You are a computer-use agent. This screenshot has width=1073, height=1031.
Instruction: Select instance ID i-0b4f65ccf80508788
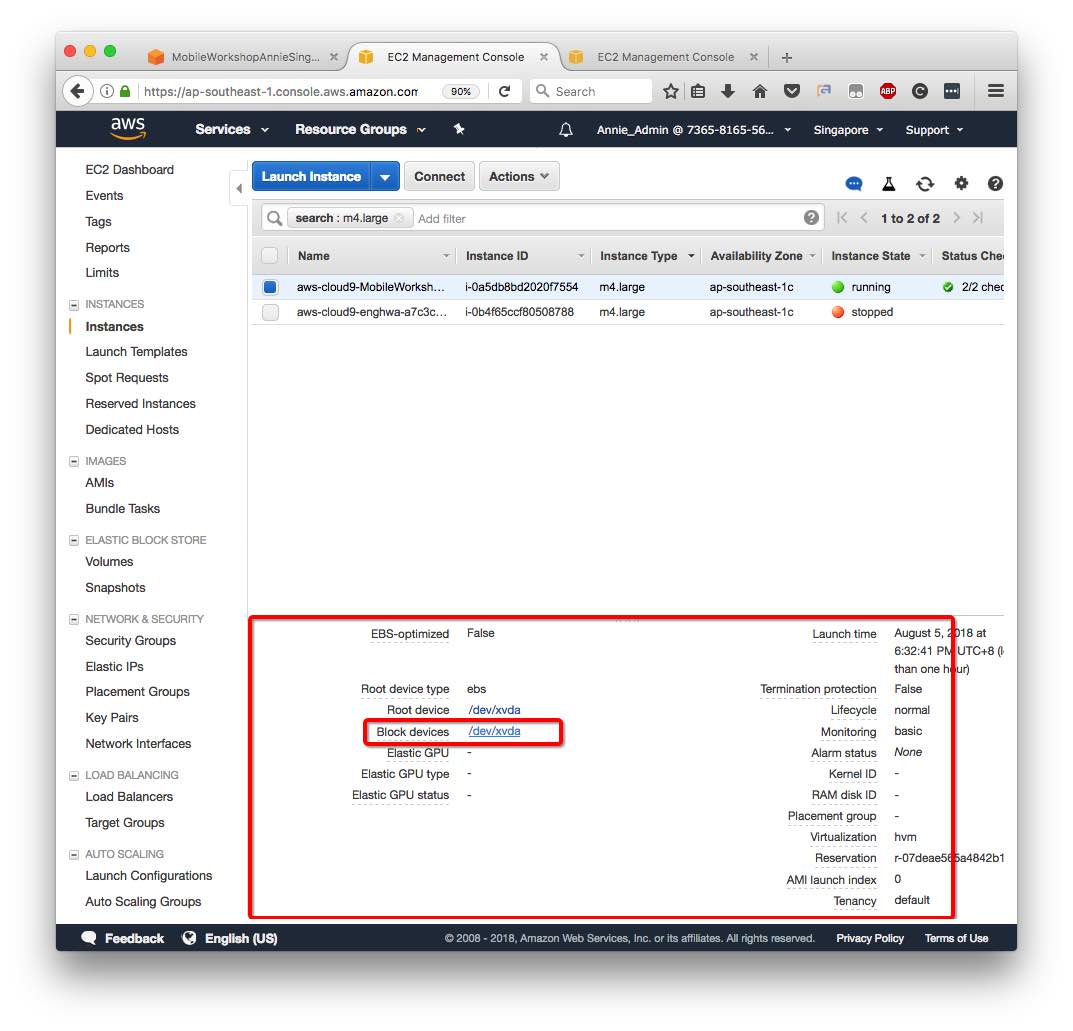pyautogui.click(x=519, y=312)
